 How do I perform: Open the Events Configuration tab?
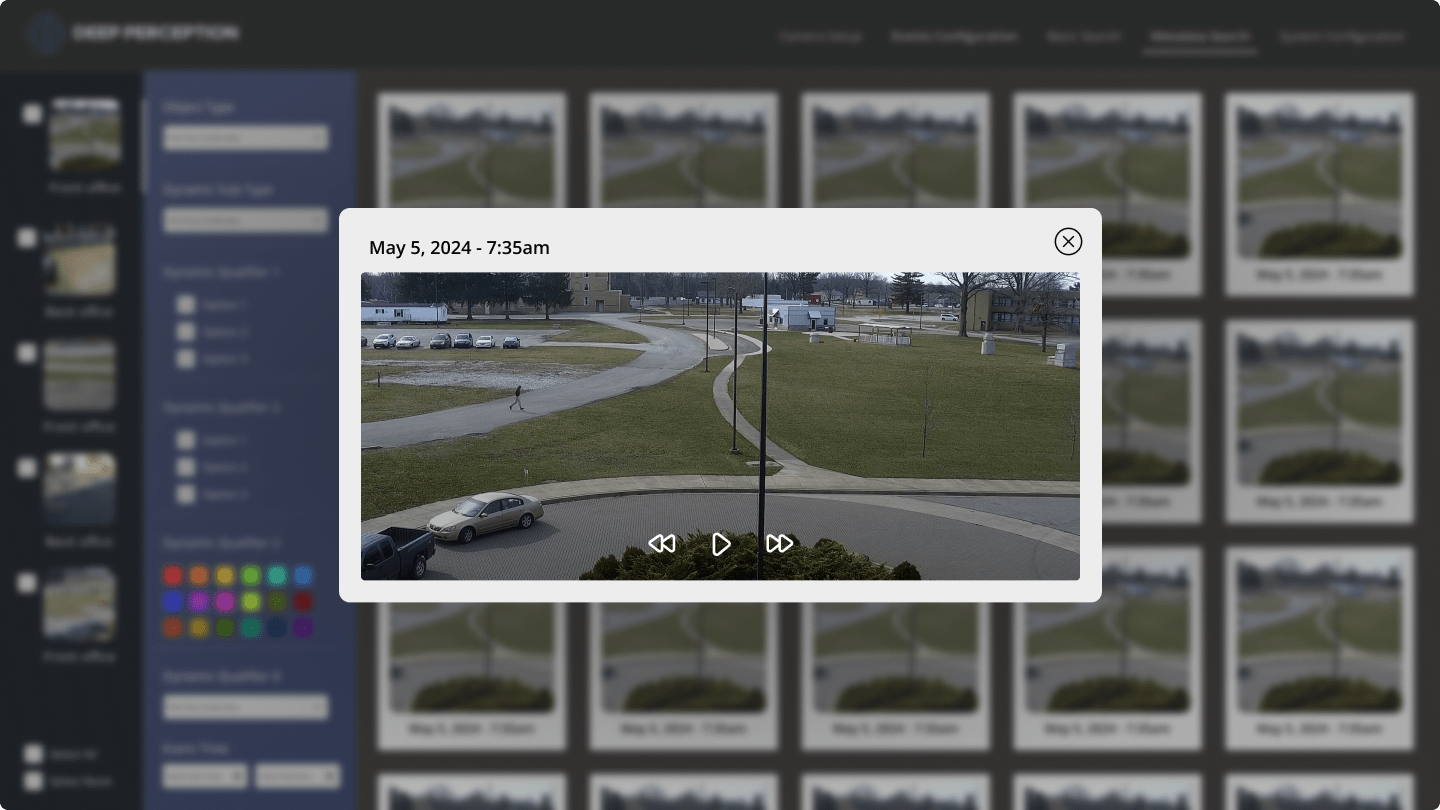coord(954,37)
